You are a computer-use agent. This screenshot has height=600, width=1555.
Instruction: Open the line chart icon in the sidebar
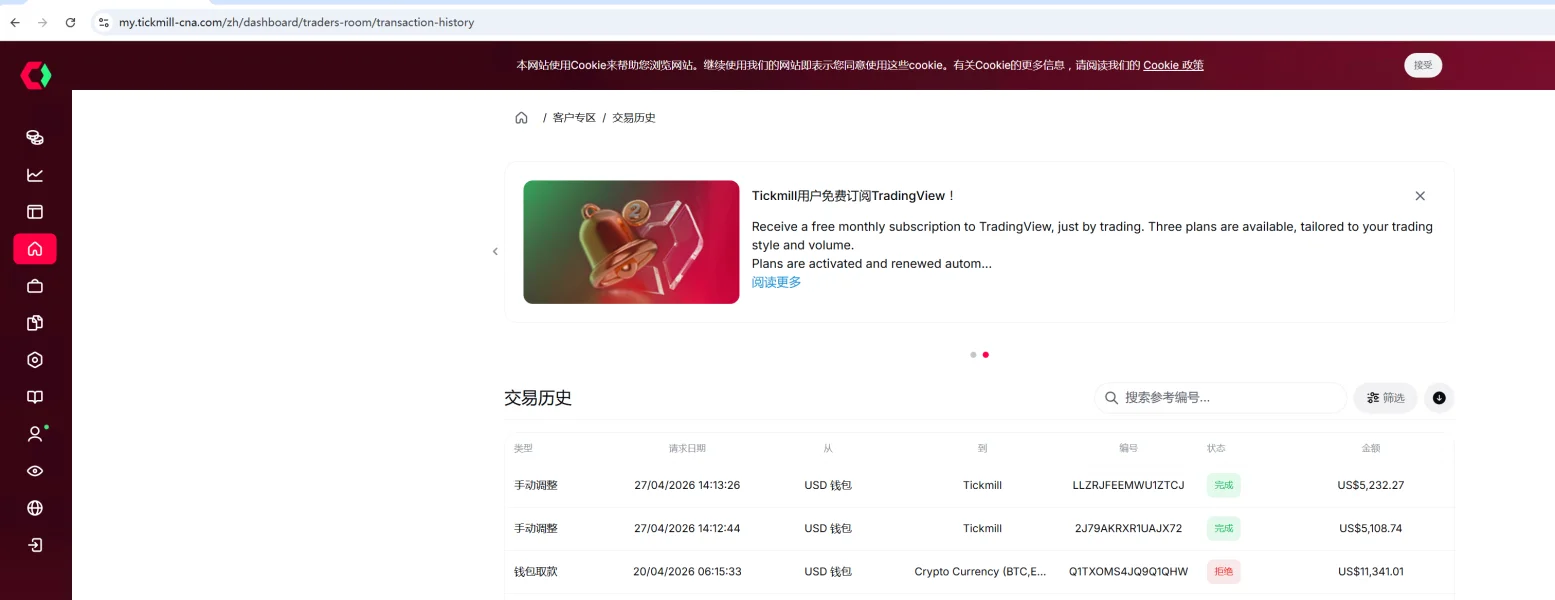point(35,175)
